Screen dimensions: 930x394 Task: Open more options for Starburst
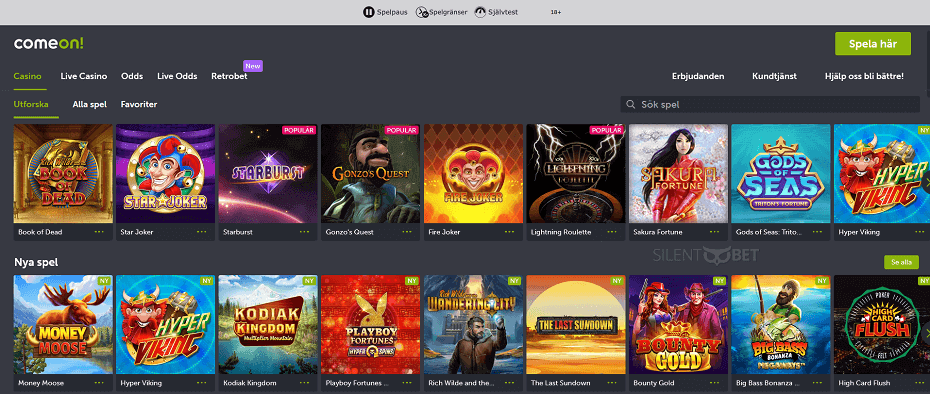point(304,232)
